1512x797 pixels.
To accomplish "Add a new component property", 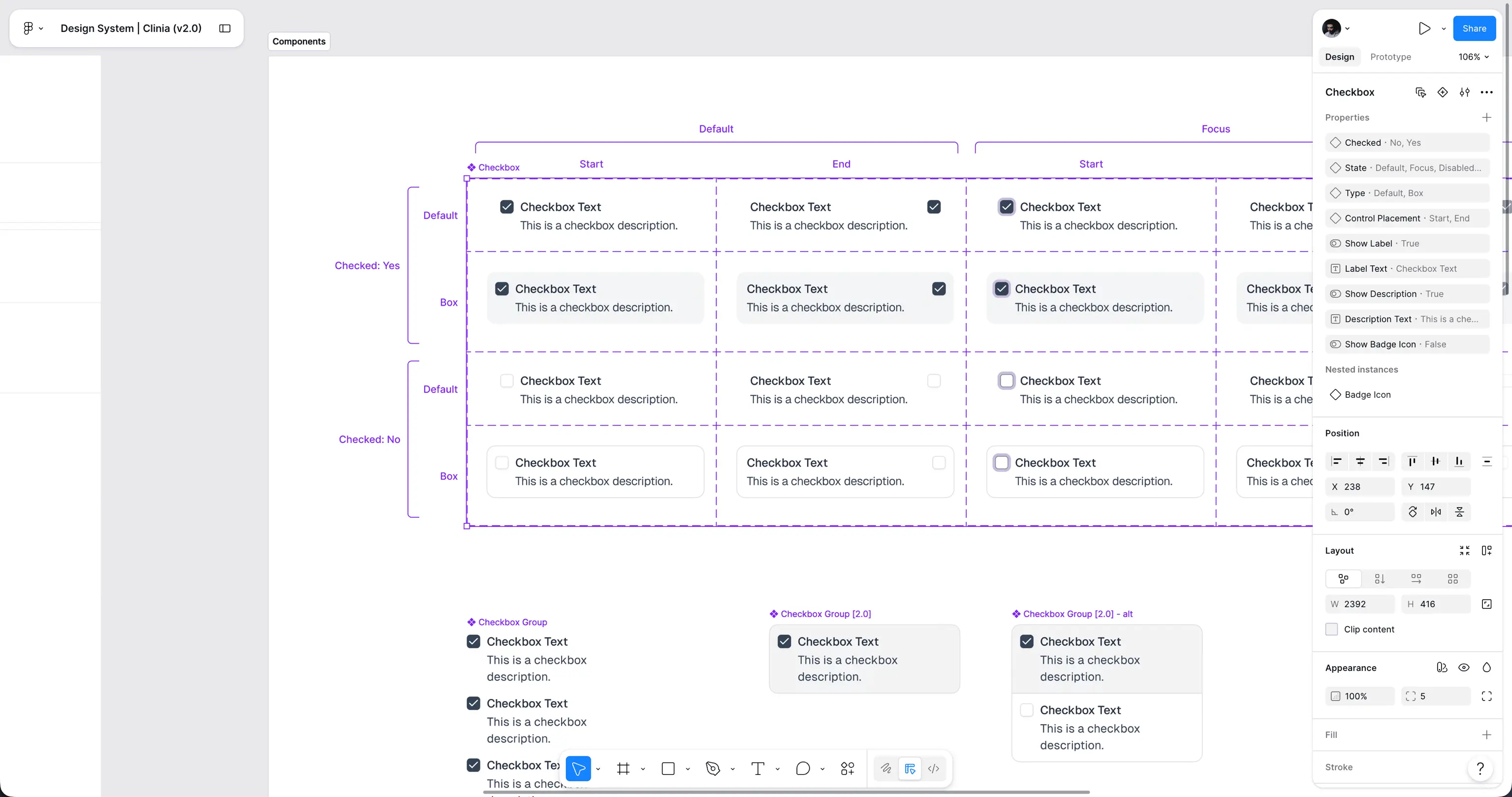I will [x=1487, y=117].
